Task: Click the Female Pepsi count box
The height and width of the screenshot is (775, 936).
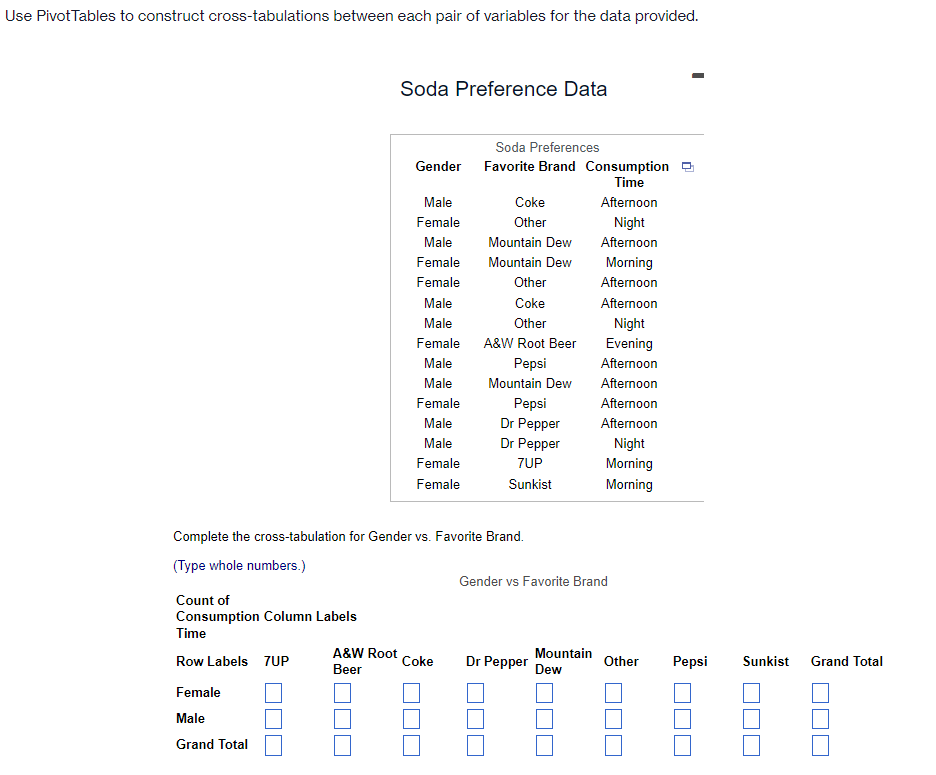Action: tap(682, 692)
